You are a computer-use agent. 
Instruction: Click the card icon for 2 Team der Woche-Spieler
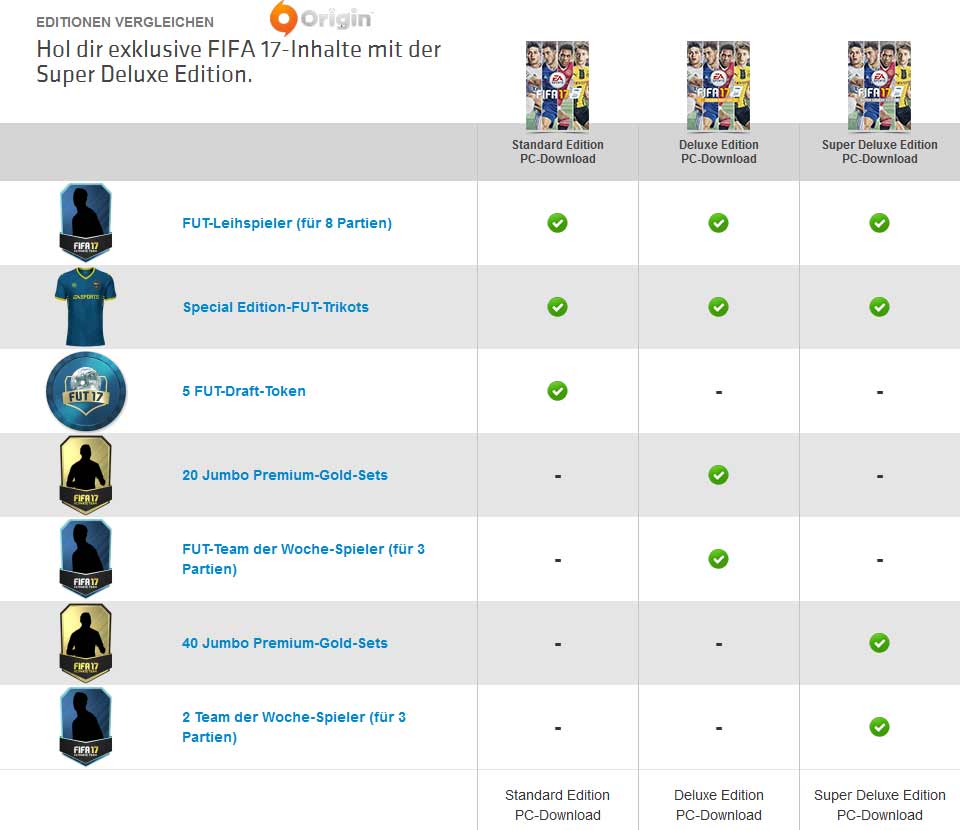pyautogui.click(x=86, y=727)
